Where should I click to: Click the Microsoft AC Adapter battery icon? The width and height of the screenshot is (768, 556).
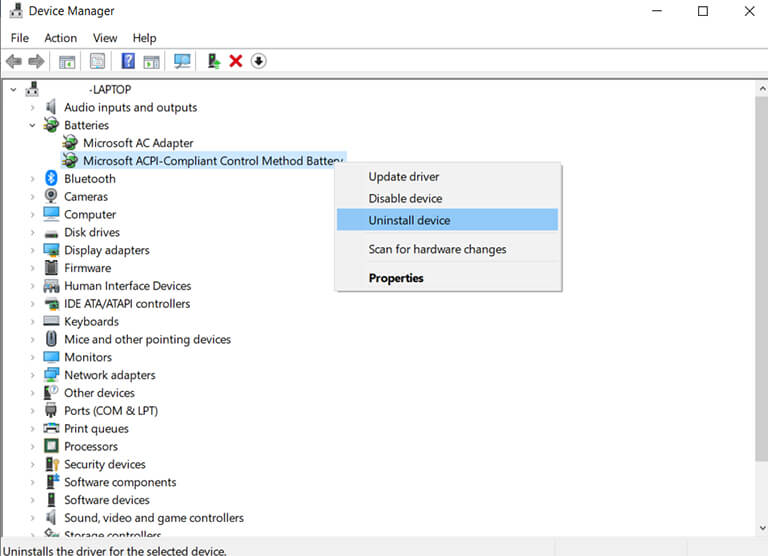70,143
